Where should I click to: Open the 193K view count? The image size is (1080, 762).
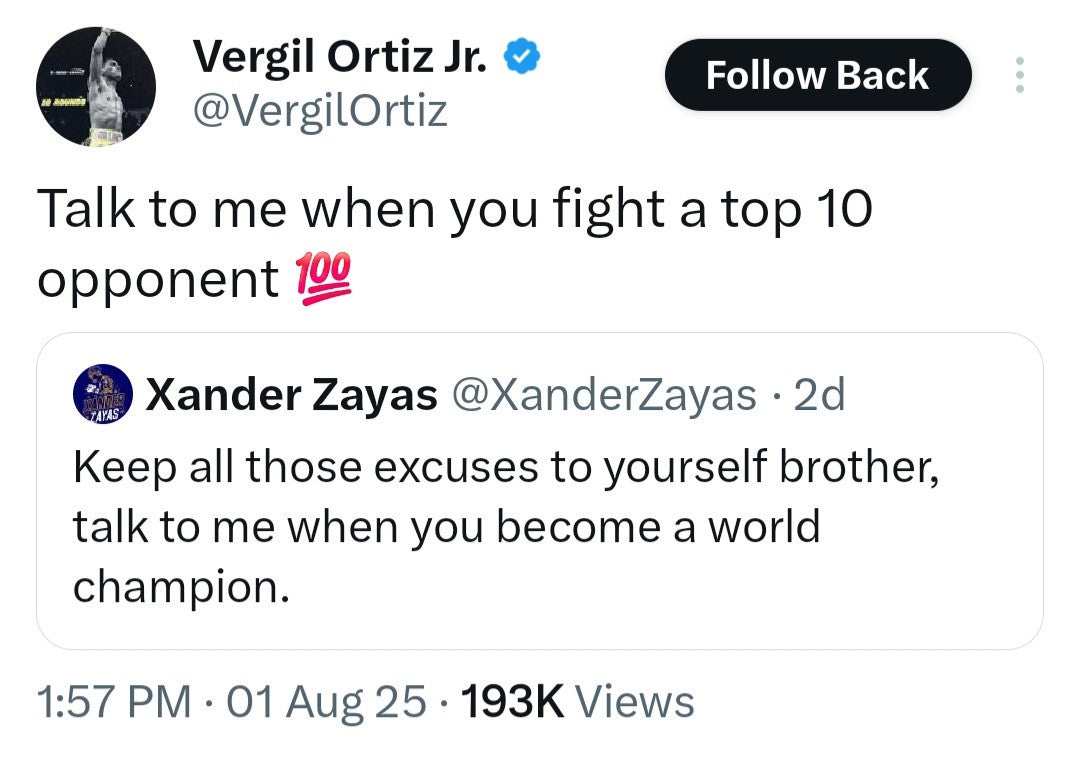513,701
